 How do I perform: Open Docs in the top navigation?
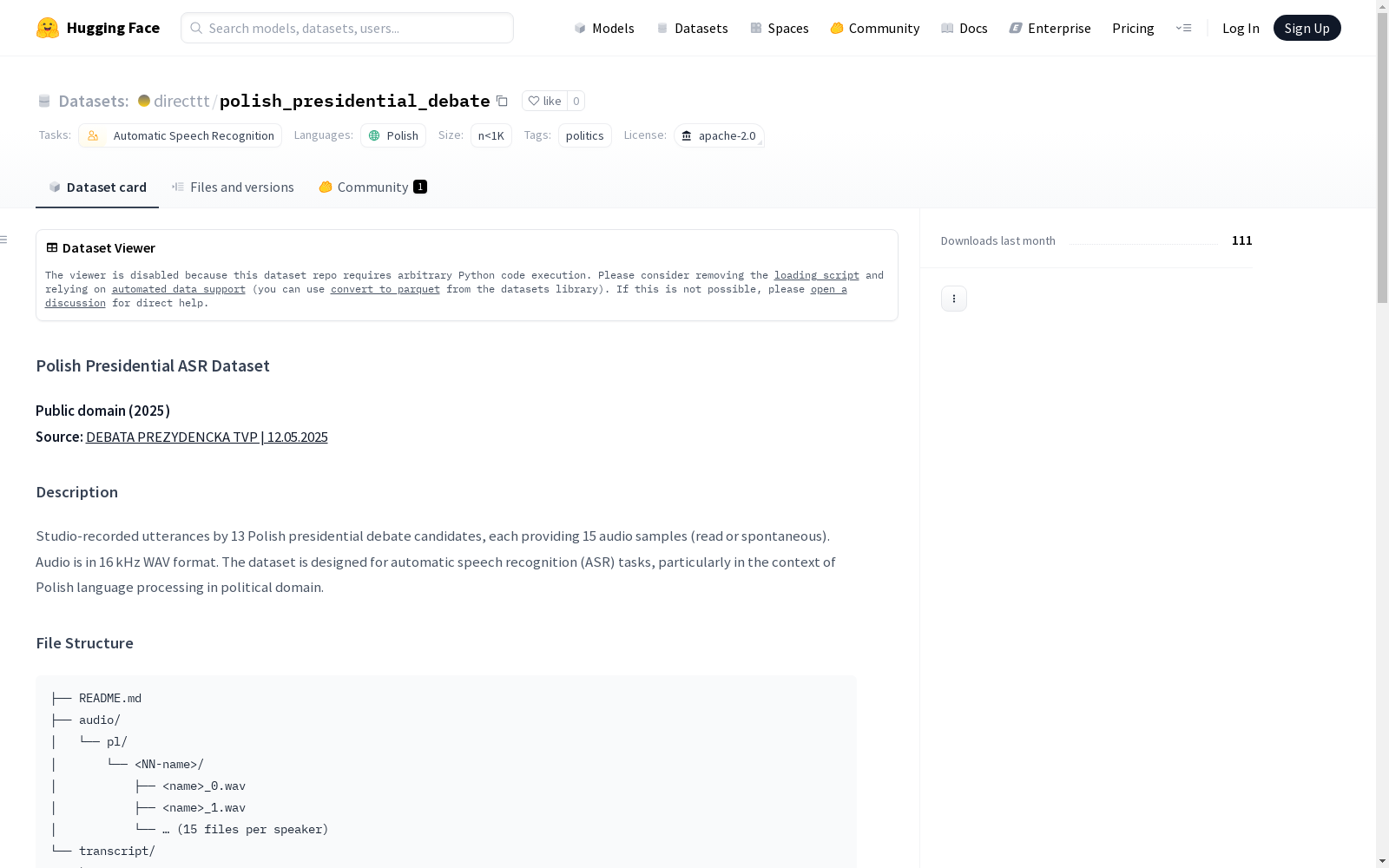(964, 28)
